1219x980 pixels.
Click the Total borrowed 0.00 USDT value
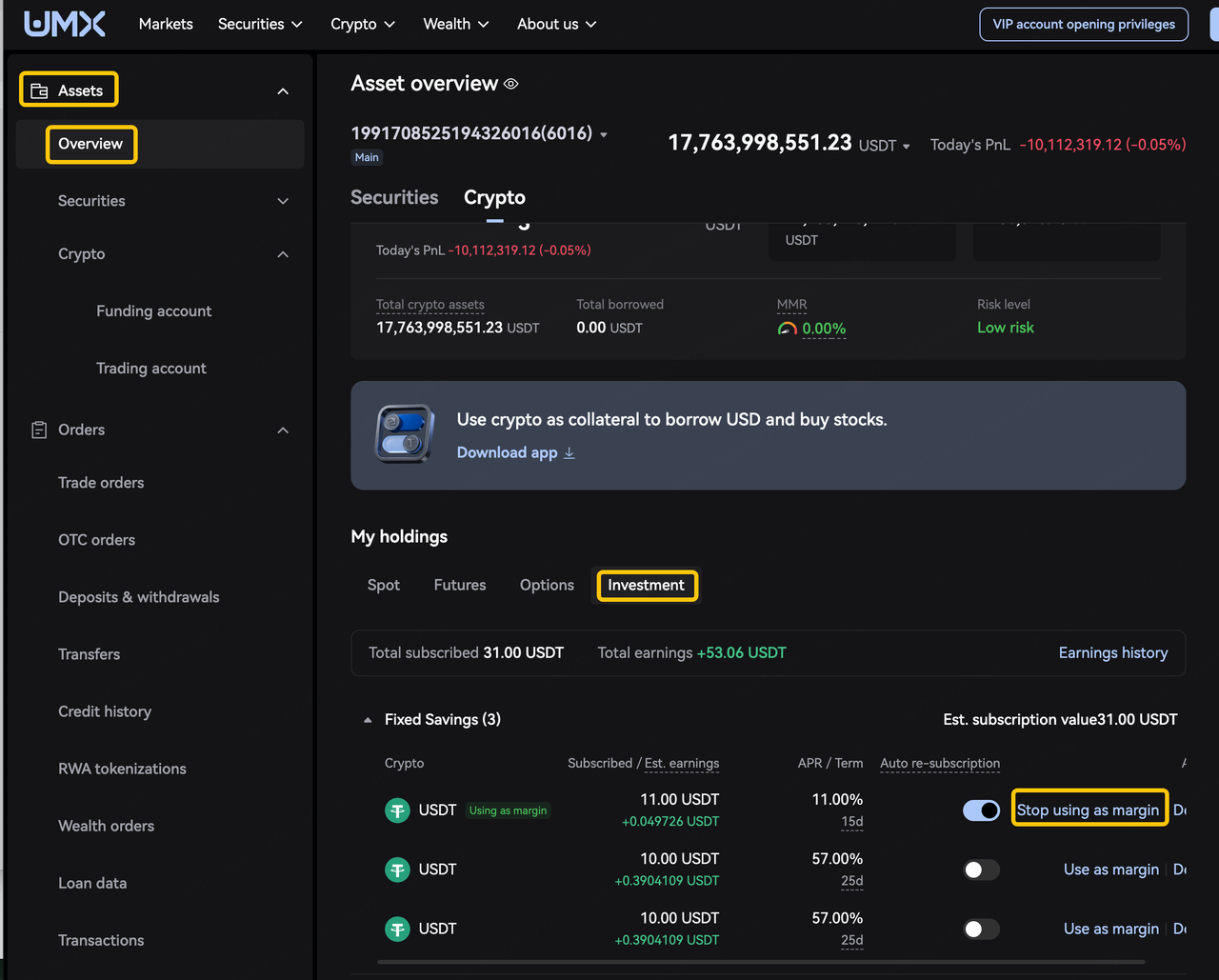click(609, 328)
